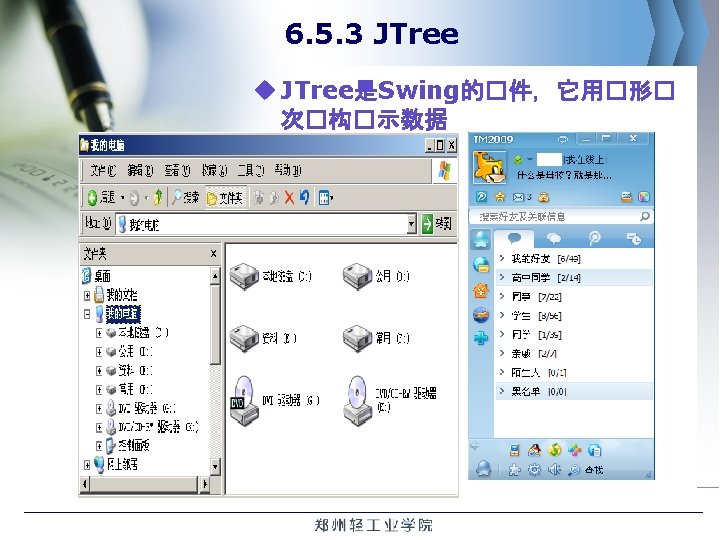Open the 收藏 menu in Explorer

tap(214, 170)
